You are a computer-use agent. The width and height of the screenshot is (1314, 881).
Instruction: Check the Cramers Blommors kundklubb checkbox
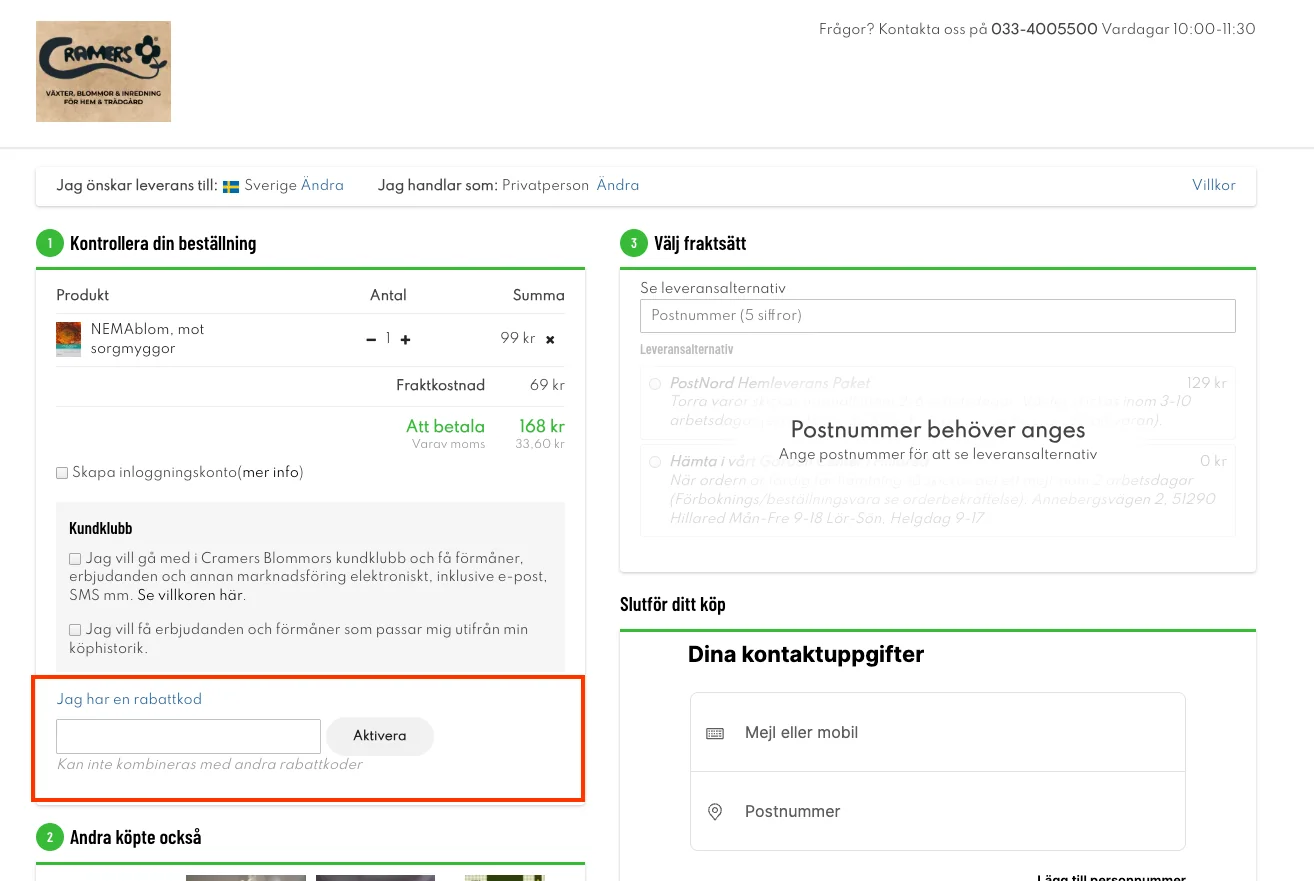coord(75,559)
